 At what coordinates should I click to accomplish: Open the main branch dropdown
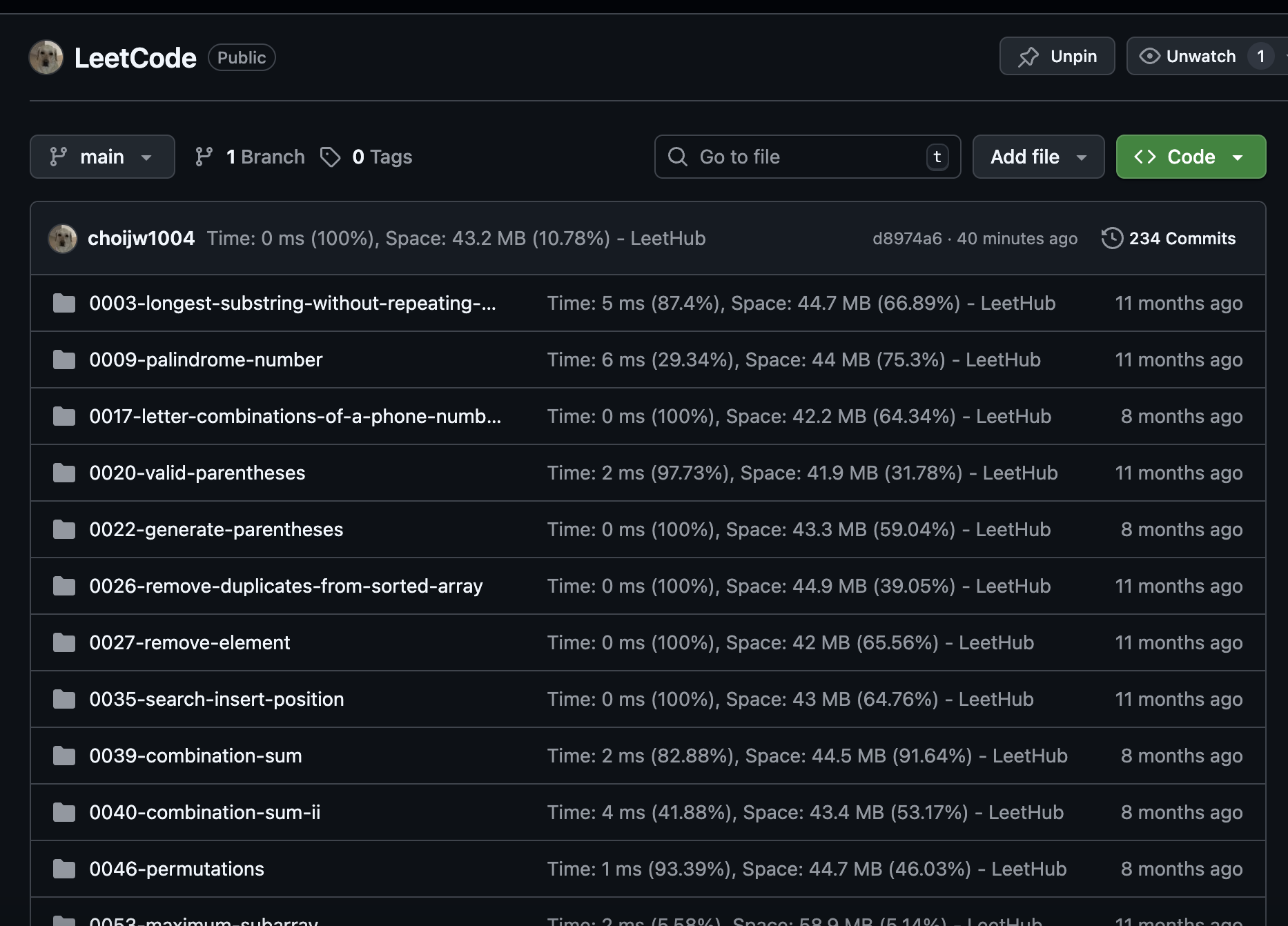102,157
